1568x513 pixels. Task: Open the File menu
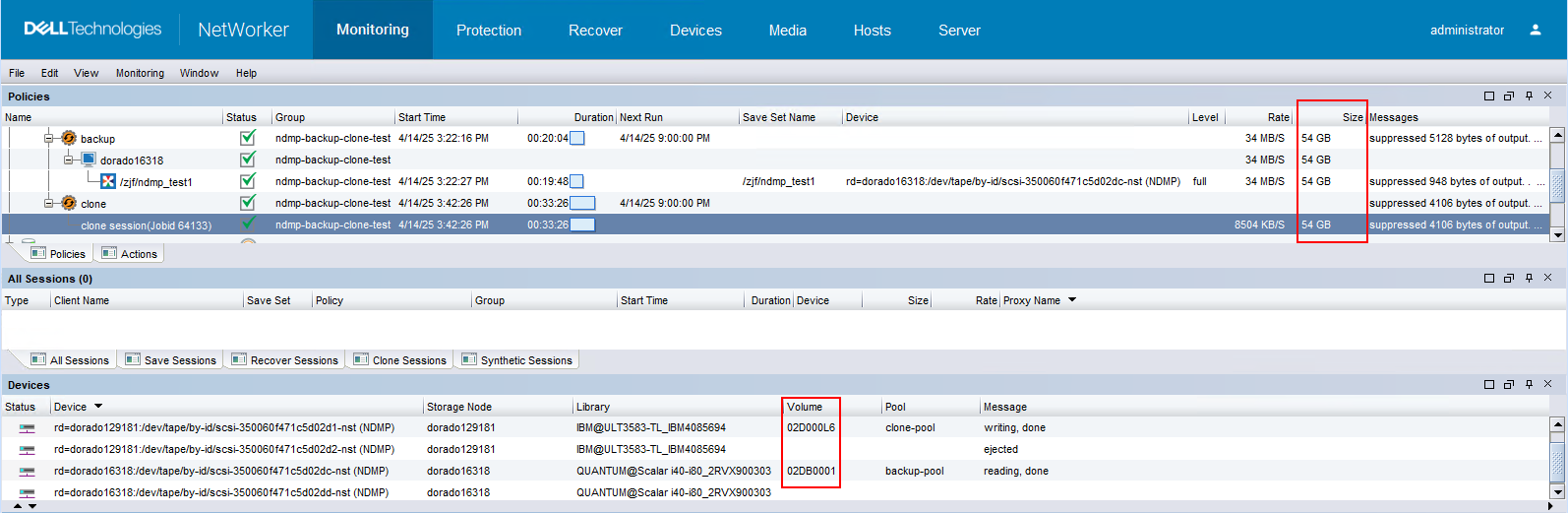[x=17, y=73]
